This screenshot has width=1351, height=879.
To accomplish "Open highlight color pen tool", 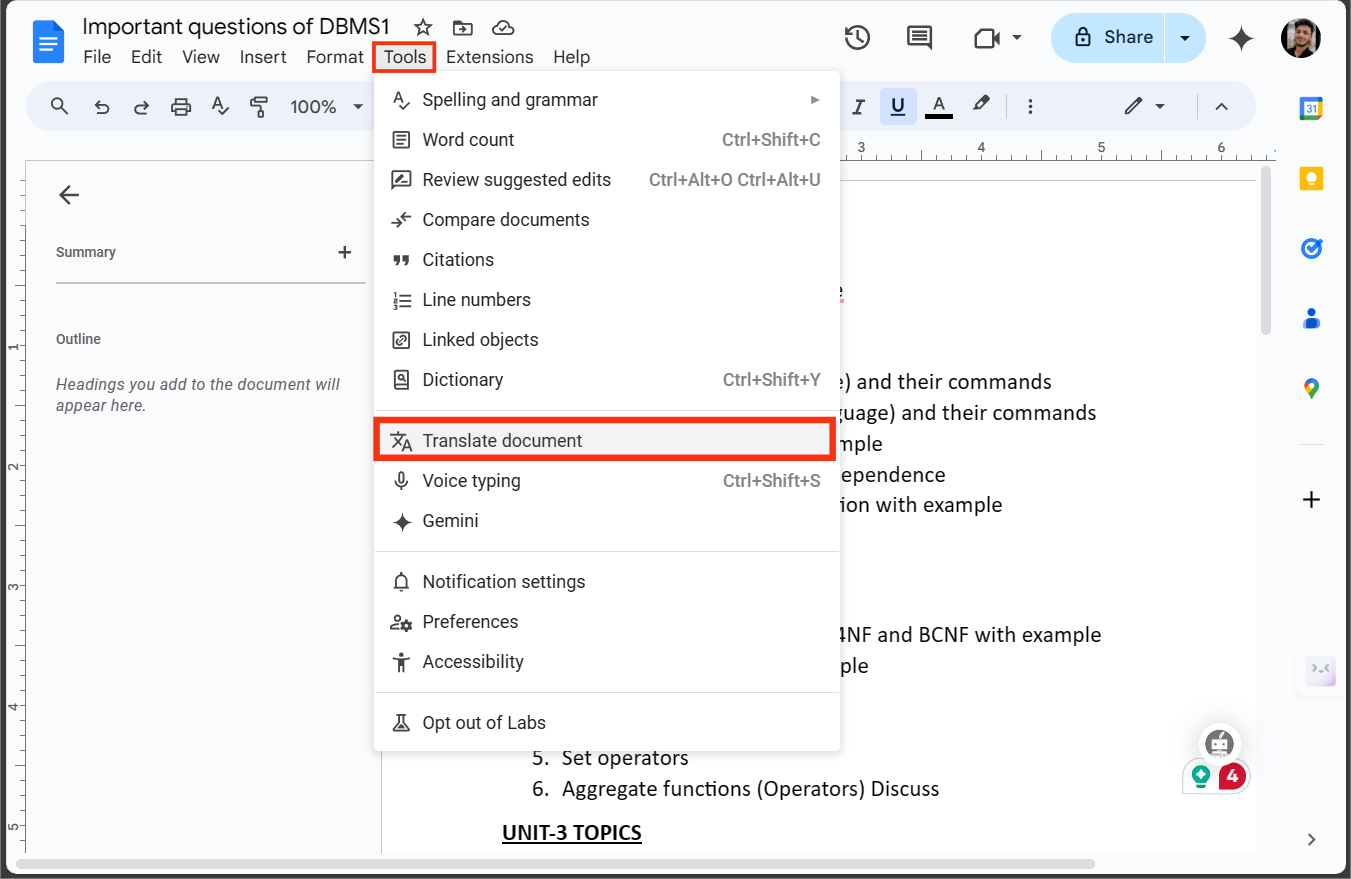I will point(981,106).
